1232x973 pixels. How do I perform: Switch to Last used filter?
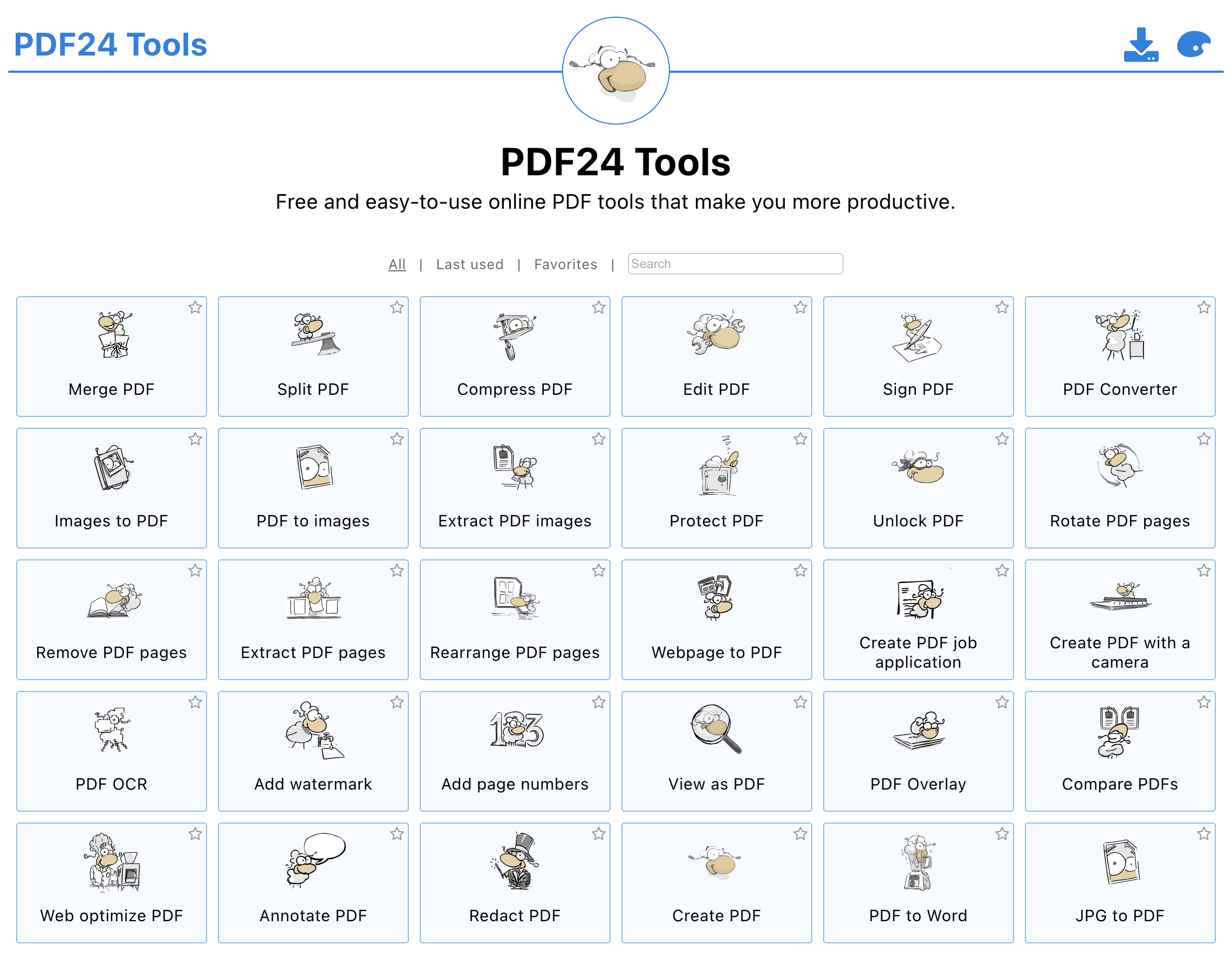(x=470, y=264)
